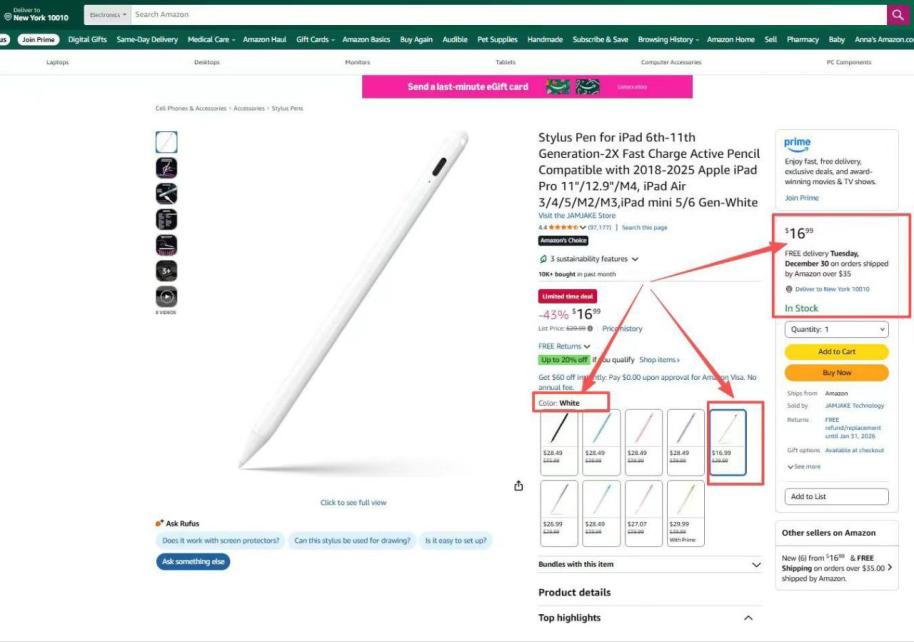Go to the Tablets subcategory tab
914x642 pixels.
[x=505, y=62]
